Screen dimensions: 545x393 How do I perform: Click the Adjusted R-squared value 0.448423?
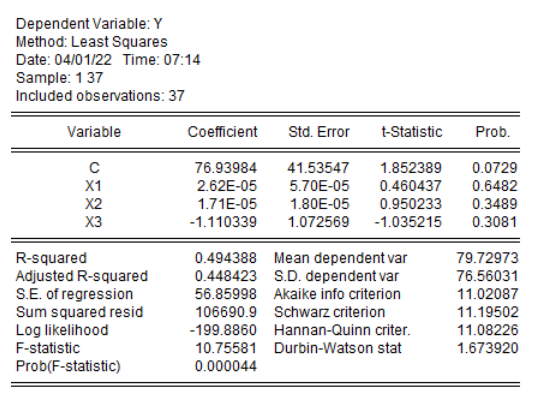(x=226, y=276)
